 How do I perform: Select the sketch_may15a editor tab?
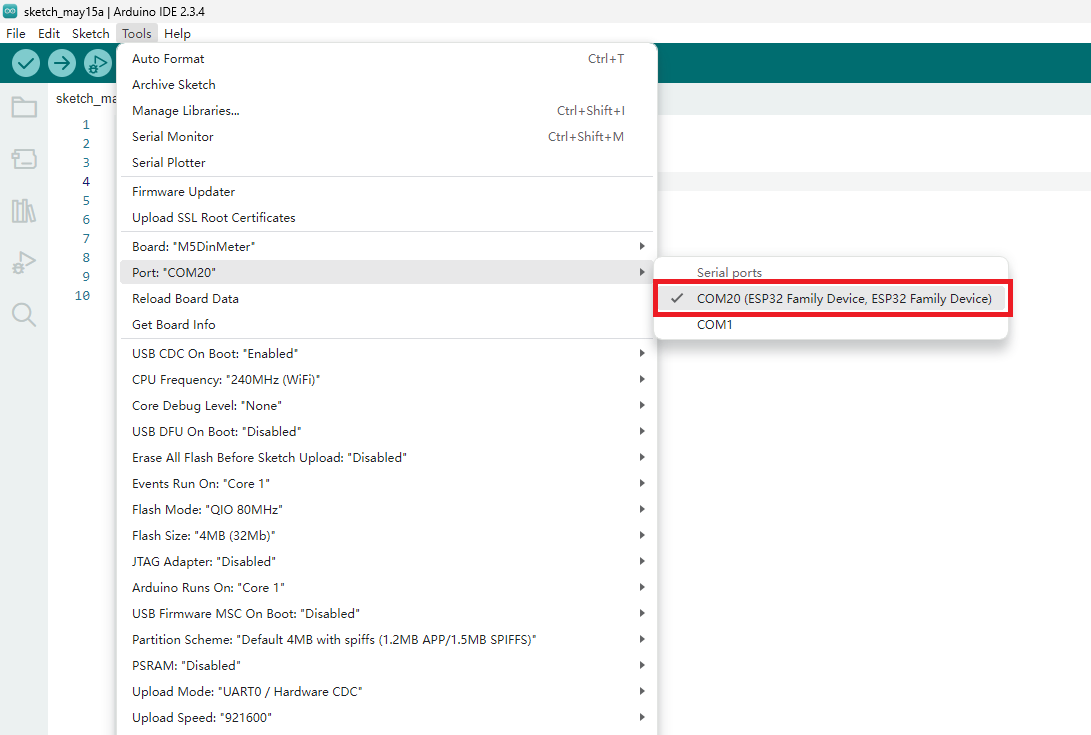tap(84, 99)
